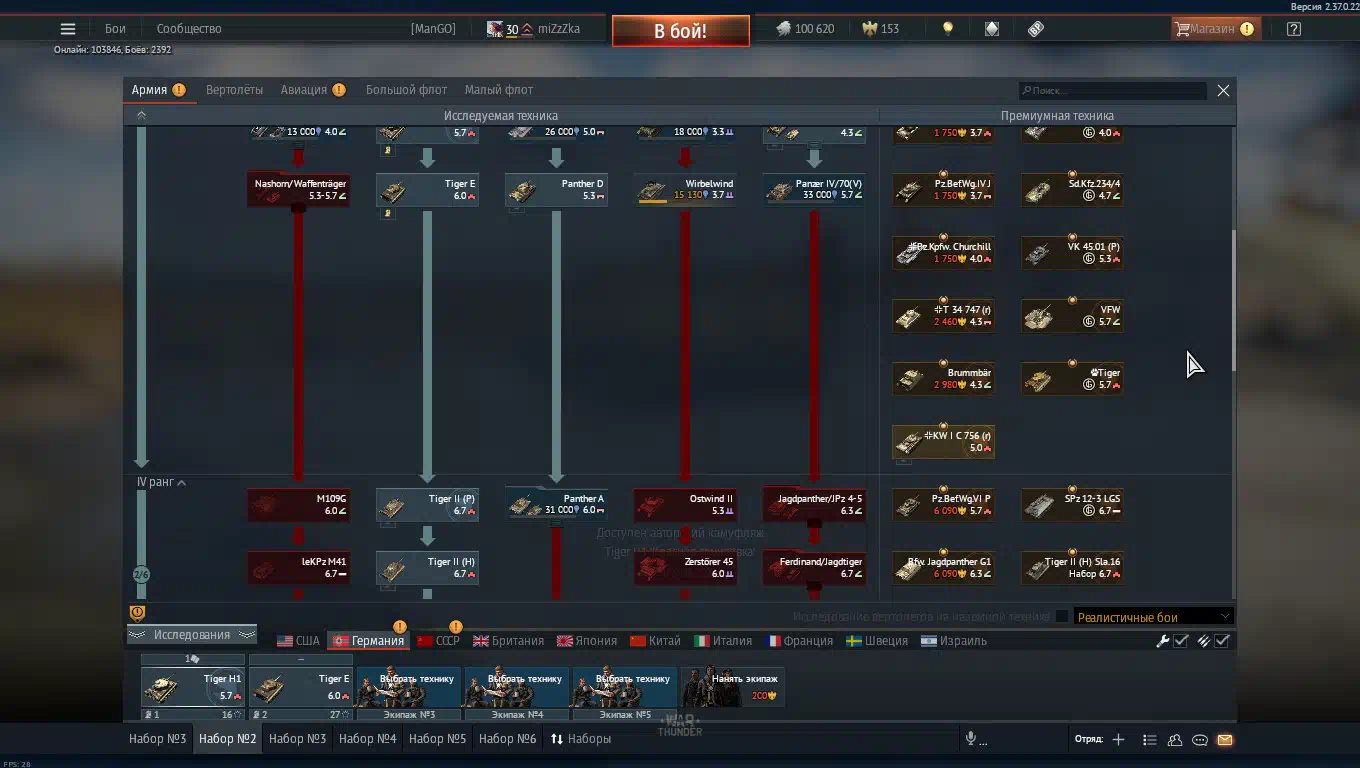Image resolution: width=1360 pixels, height=768 pixels.
Task: Click the 2/6 rank progress circle
Action: pos(142,575)
